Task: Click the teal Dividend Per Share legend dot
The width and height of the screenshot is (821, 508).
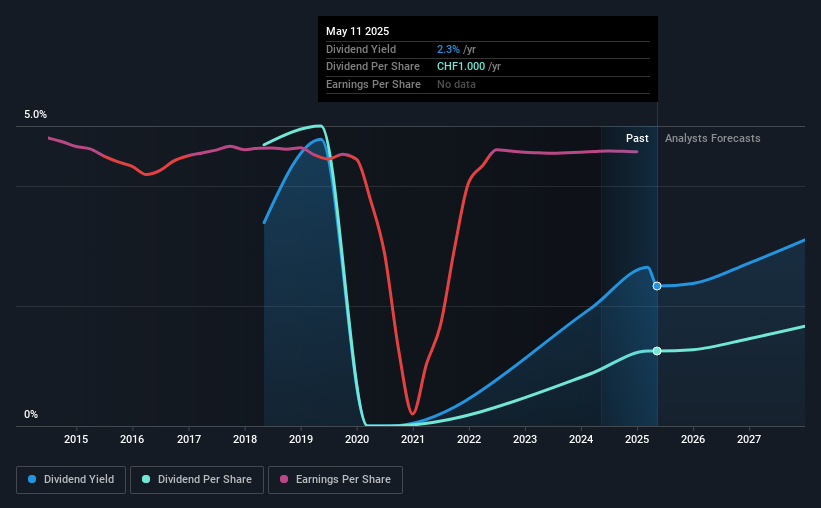Action: coord(146,479)
